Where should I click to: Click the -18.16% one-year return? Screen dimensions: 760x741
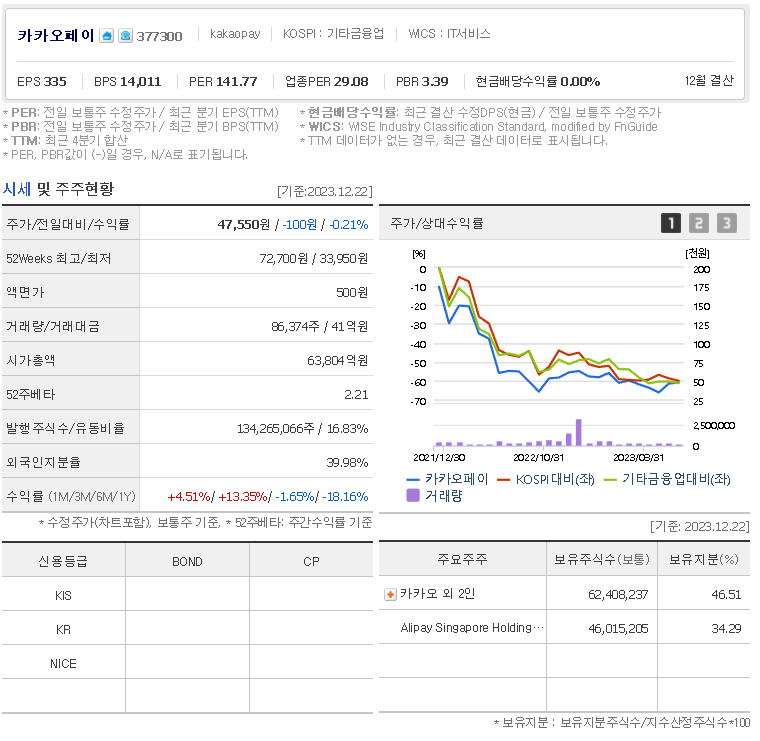(345, 497)
